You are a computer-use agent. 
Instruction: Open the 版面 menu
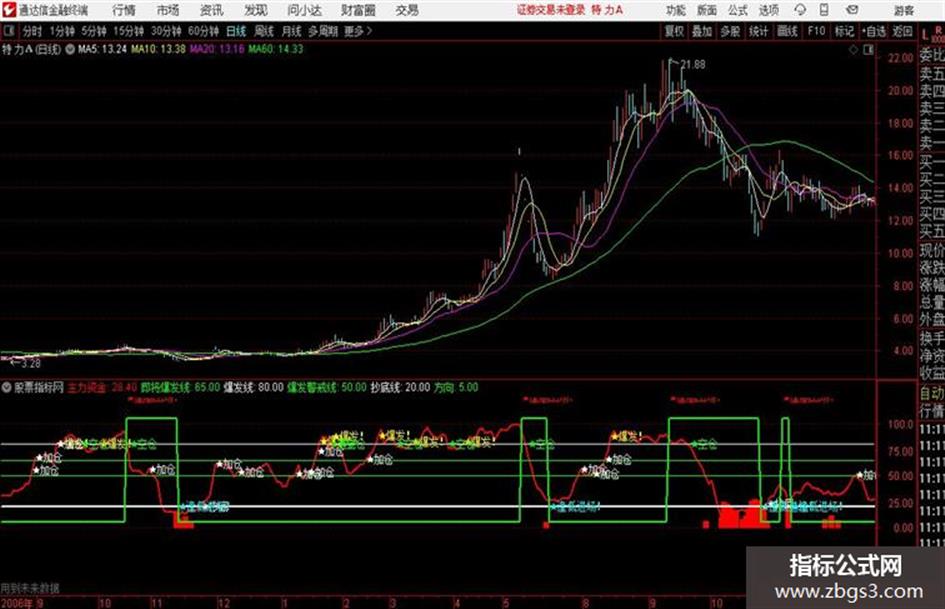pos(707,10)
